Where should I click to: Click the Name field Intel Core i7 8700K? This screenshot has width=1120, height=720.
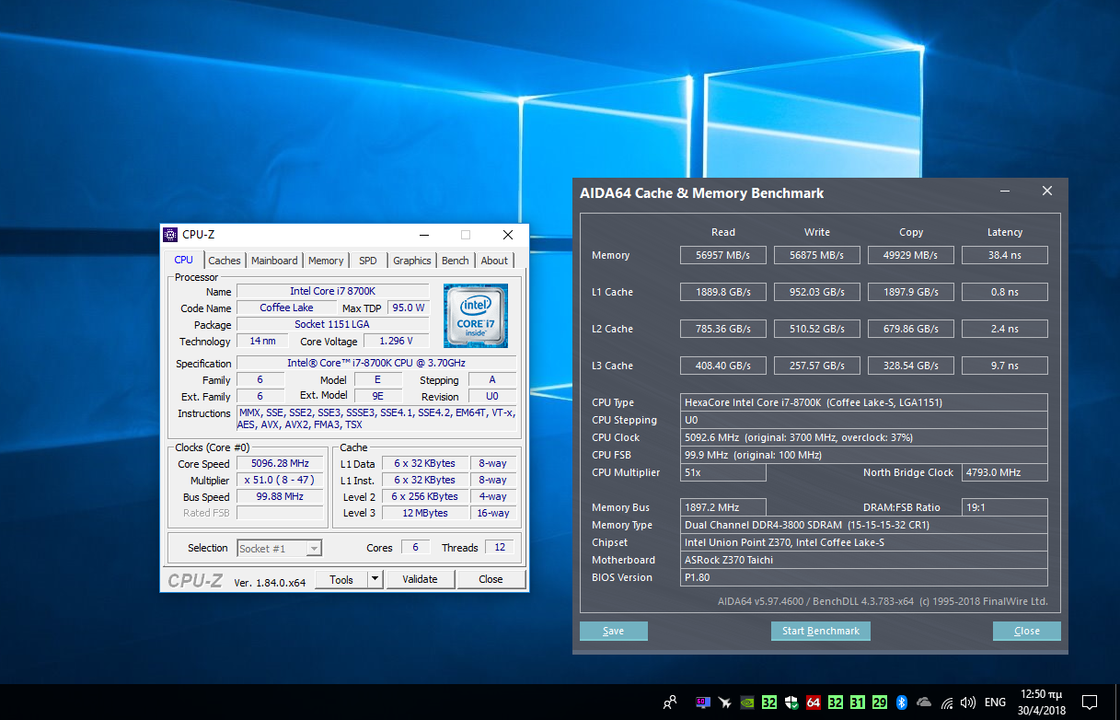pos(333,291)
